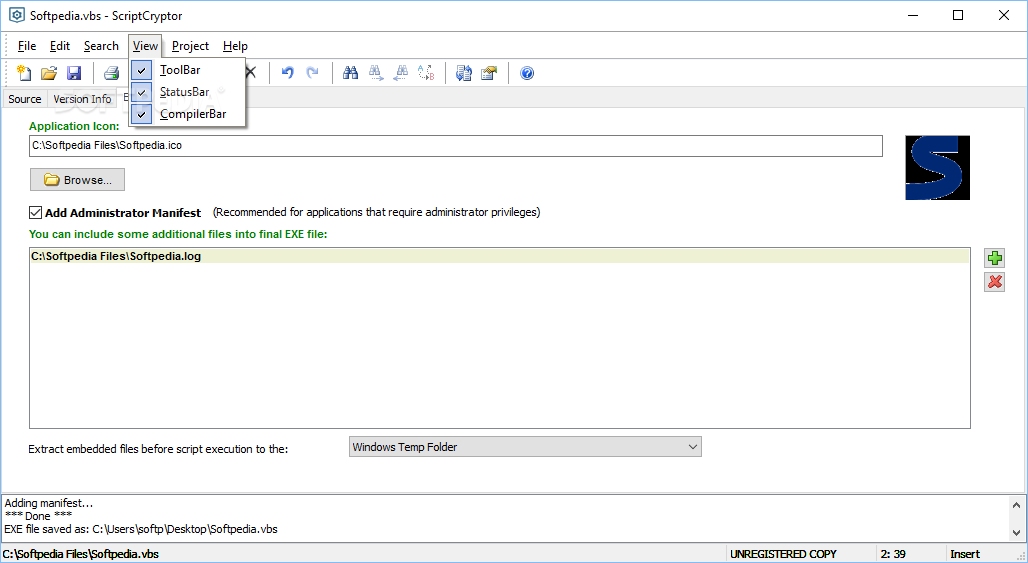
Task: Click the UNREGISTERED COPY status text
Action: 783,554
